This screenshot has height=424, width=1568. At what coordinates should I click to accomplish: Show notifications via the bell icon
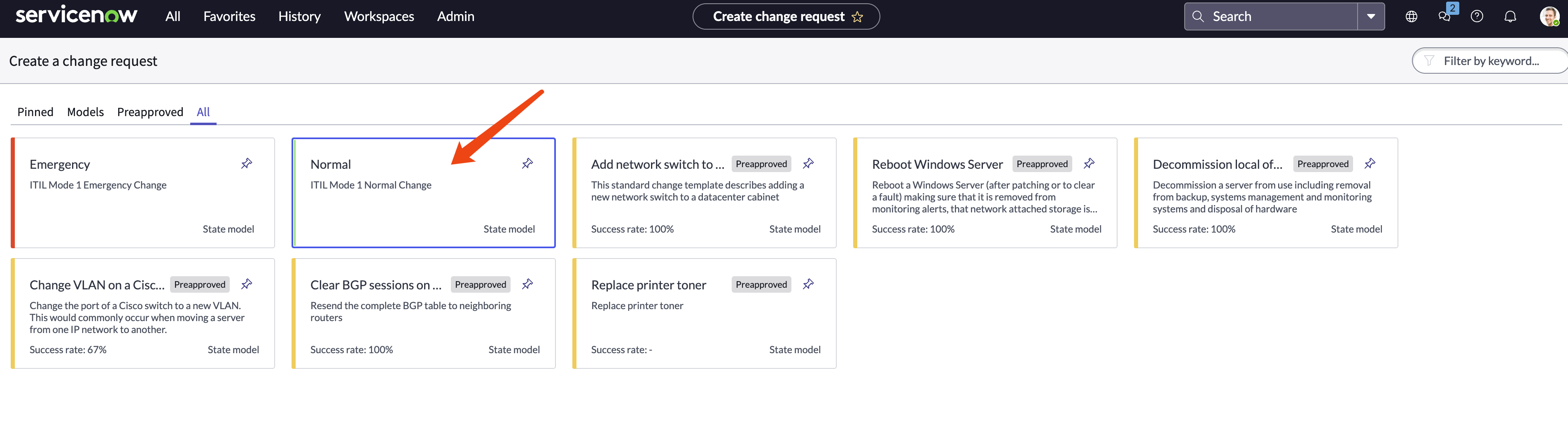click(1510, 17)
